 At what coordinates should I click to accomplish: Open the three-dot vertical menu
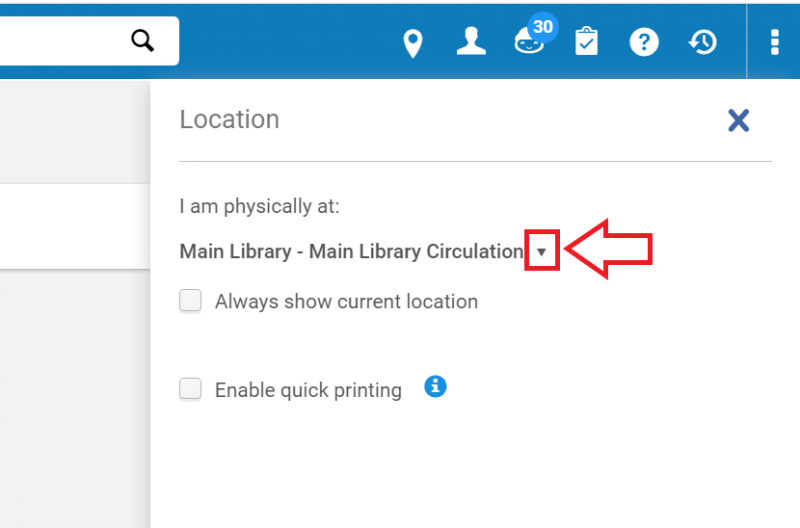click(x=774, y=42)
